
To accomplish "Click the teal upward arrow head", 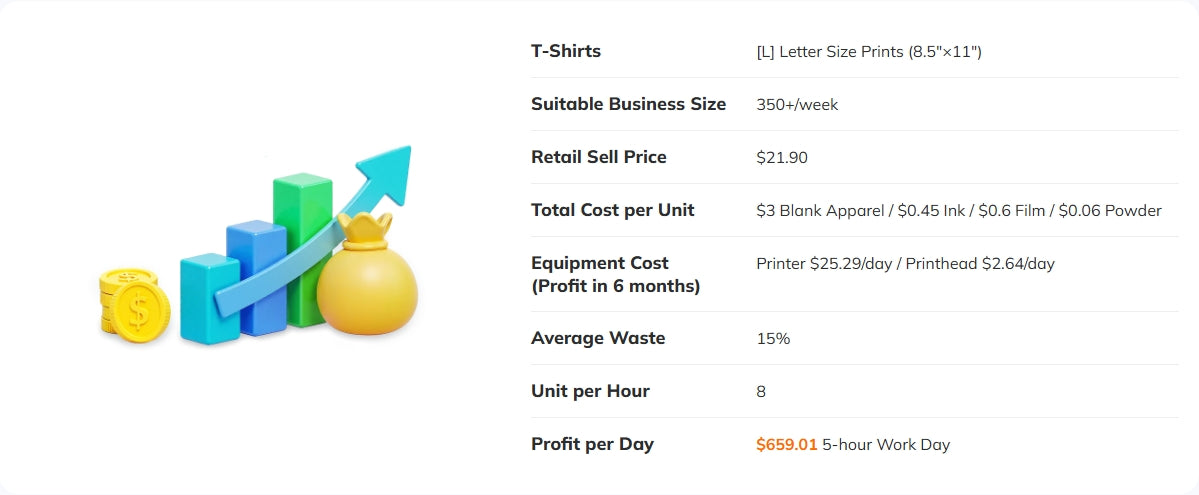I will tap(388, 170).
